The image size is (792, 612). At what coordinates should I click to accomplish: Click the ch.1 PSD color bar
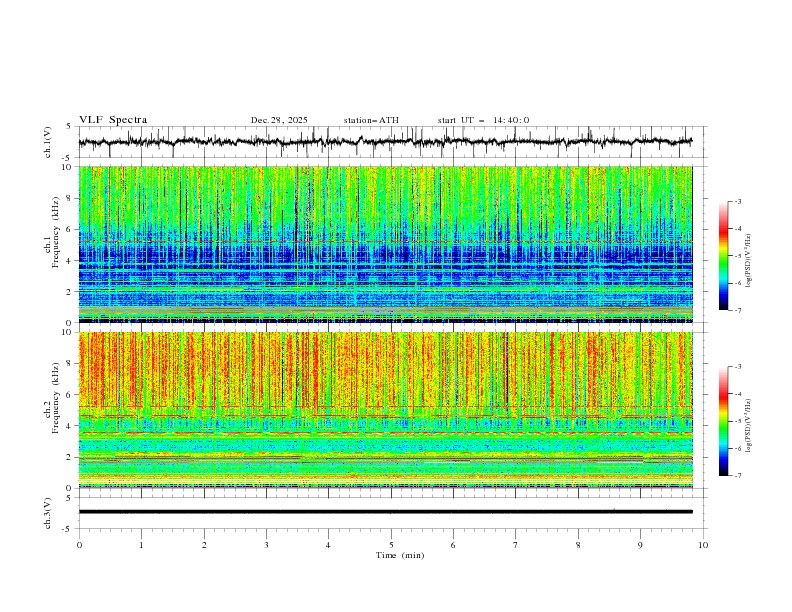click(x=723, y=255)
